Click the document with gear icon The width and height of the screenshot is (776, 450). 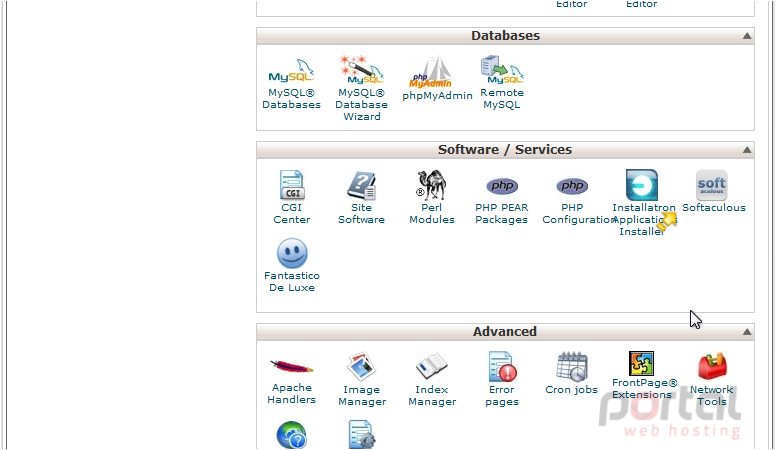coord(361,435)
